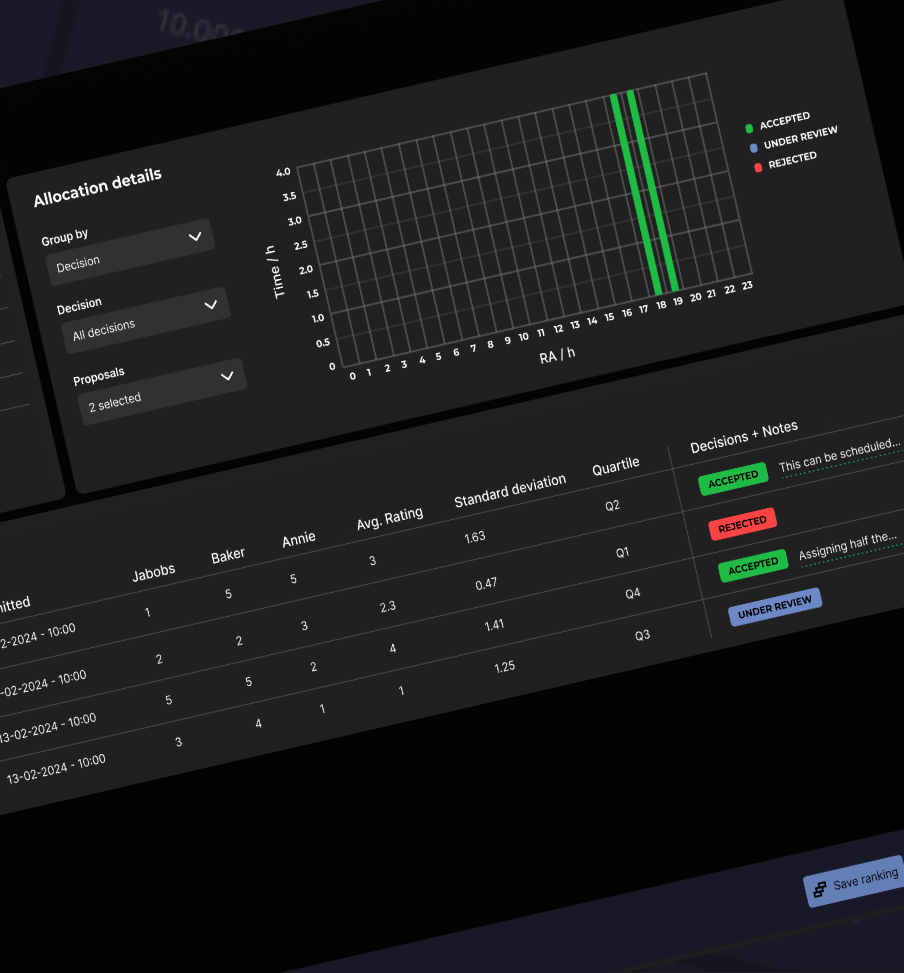Click the blue UNDER REVIEW legend dot
Image resolution: width=904 pixels, height=973 pixels.
[x=754, y=148]
